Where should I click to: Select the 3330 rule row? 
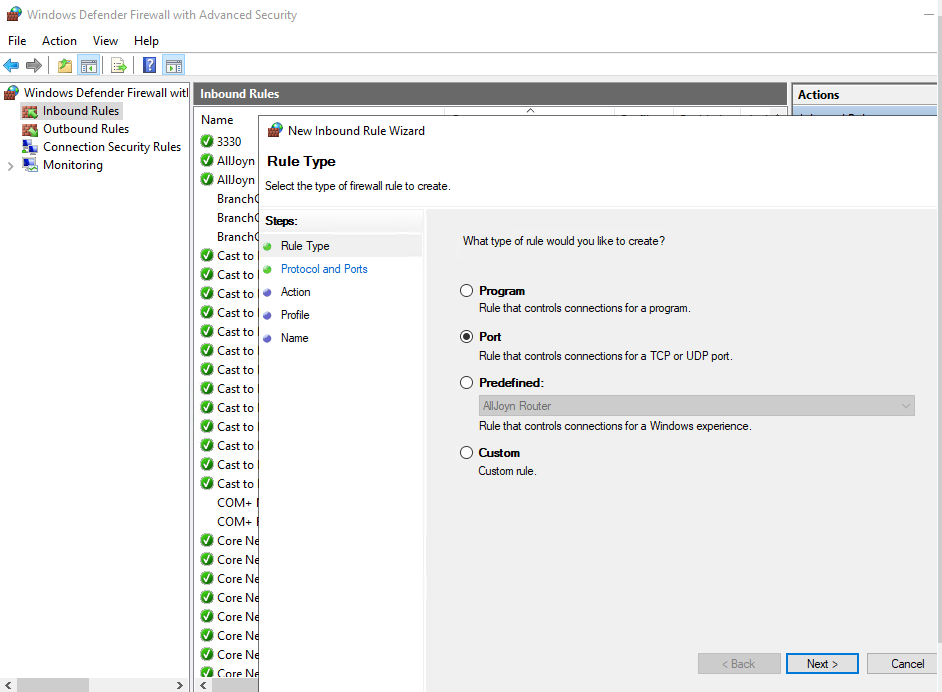pos(228,142)
